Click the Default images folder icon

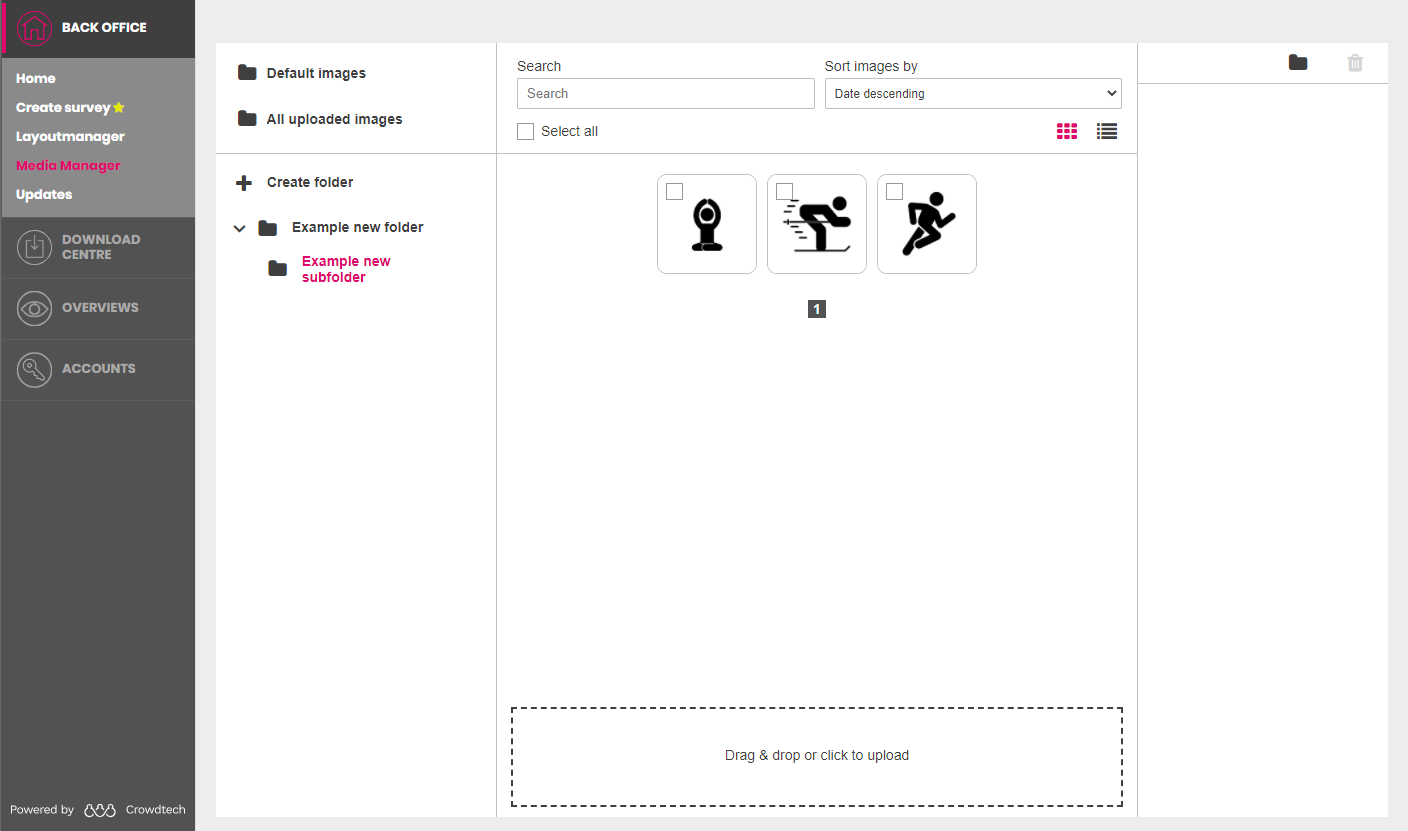[x=247, y=73]
